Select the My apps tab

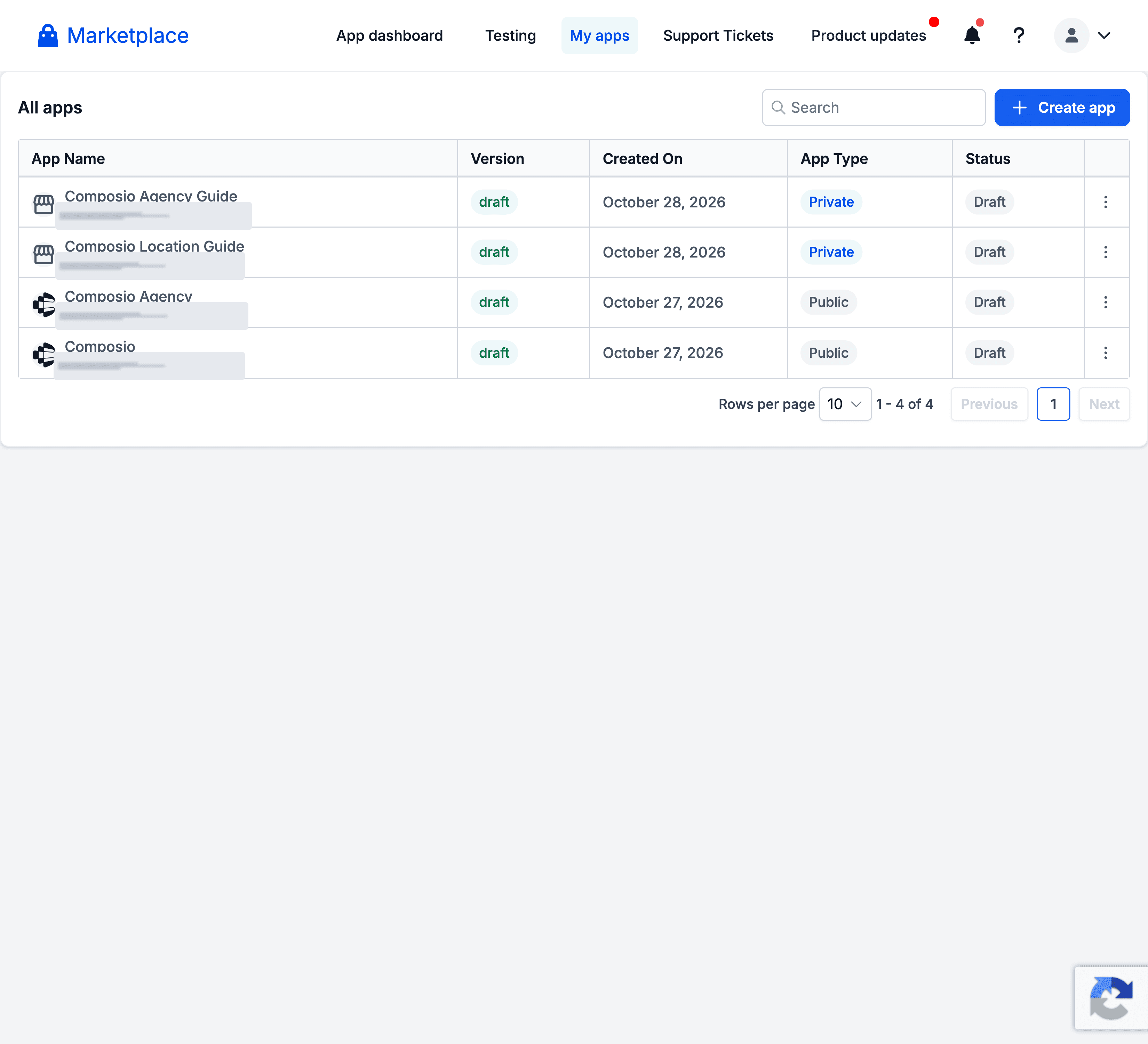point(599,35)
